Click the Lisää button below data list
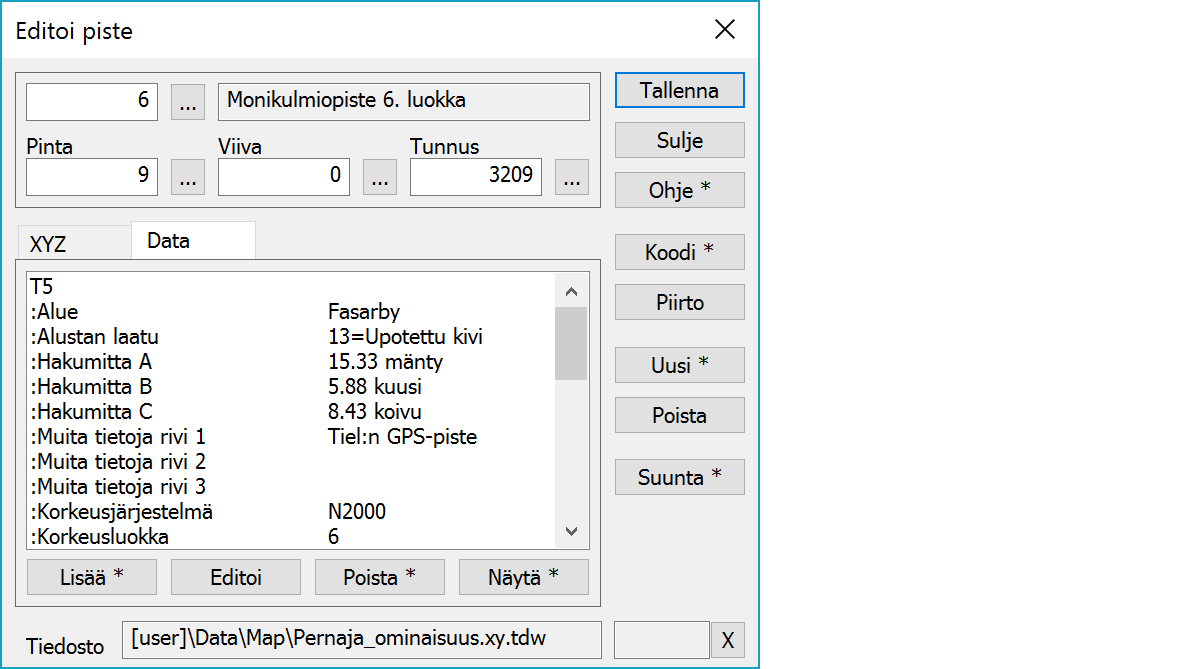The height and width of the screenshot is (669, 1200). click(92, 577)
